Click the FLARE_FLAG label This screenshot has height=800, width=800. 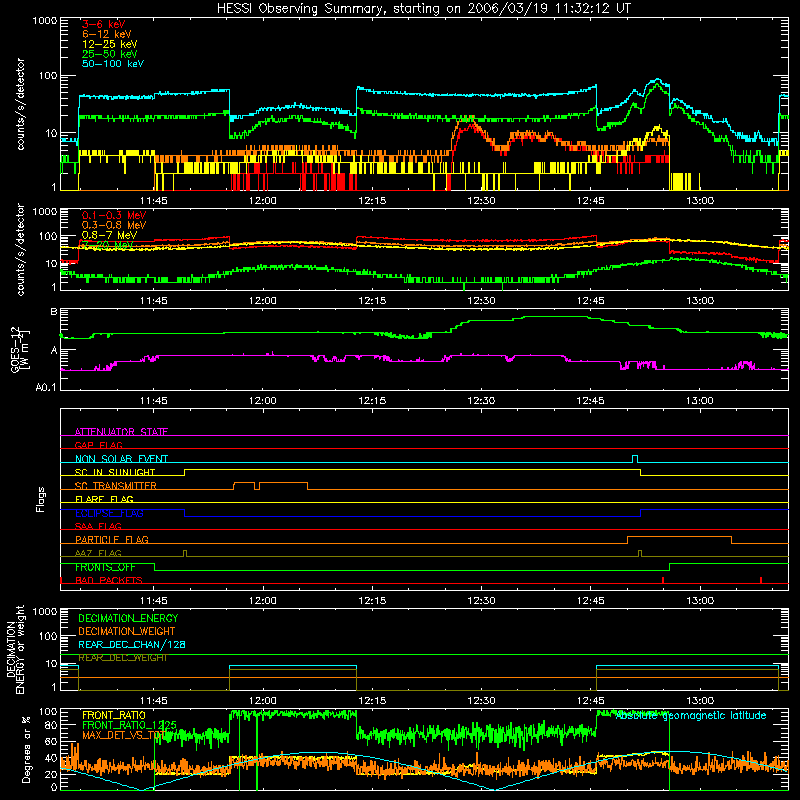(104, 499)
